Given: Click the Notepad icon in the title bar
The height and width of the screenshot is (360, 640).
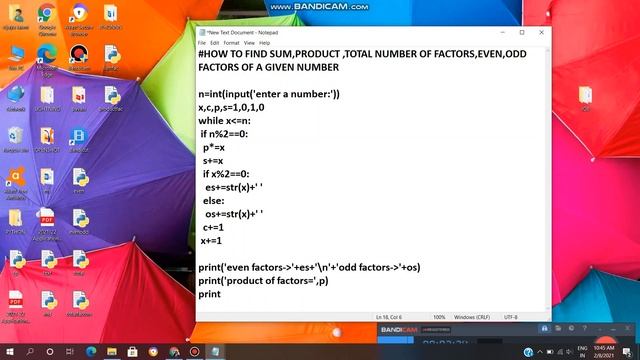Looking at the screenshot, I should click(202, 32).
